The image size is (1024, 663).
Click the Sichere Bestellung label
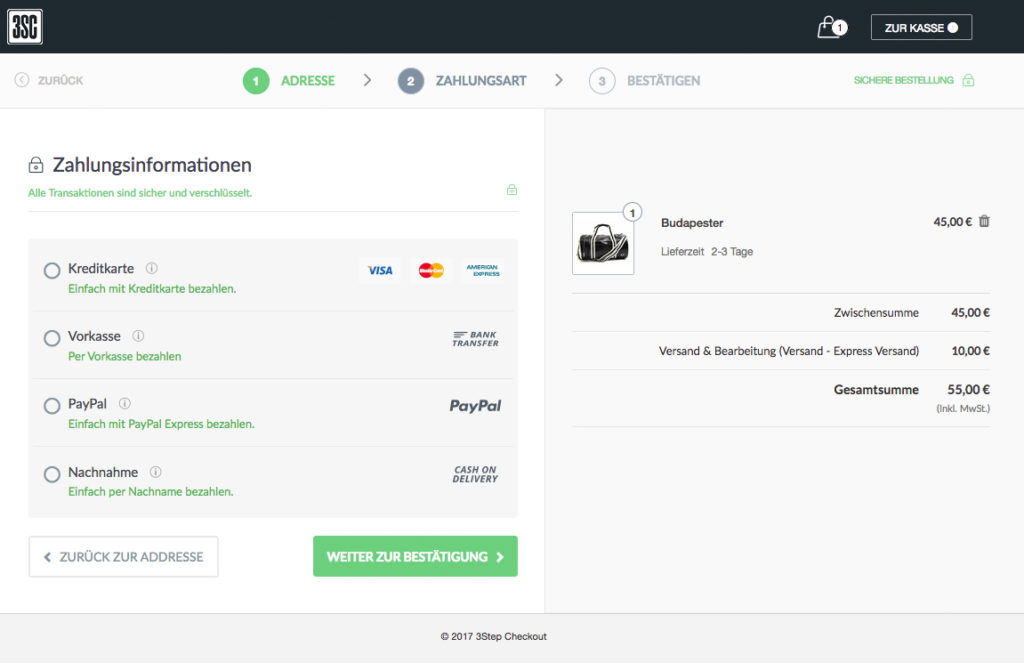(903, 80)
